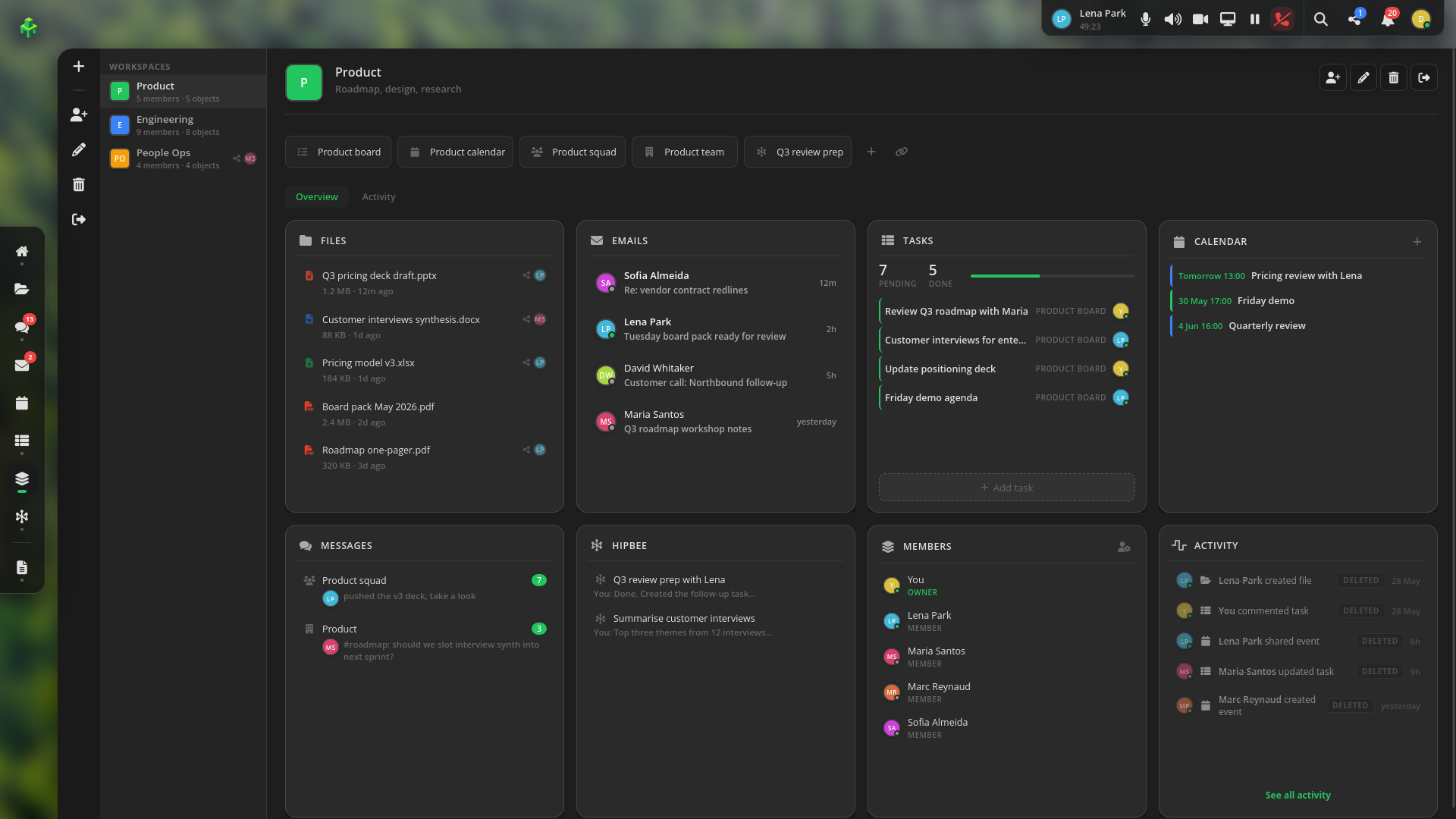Open Calendar in the left dock
Image resolution: width=1456 pixels, height=819 pixels.
click(x=22, y=403)
